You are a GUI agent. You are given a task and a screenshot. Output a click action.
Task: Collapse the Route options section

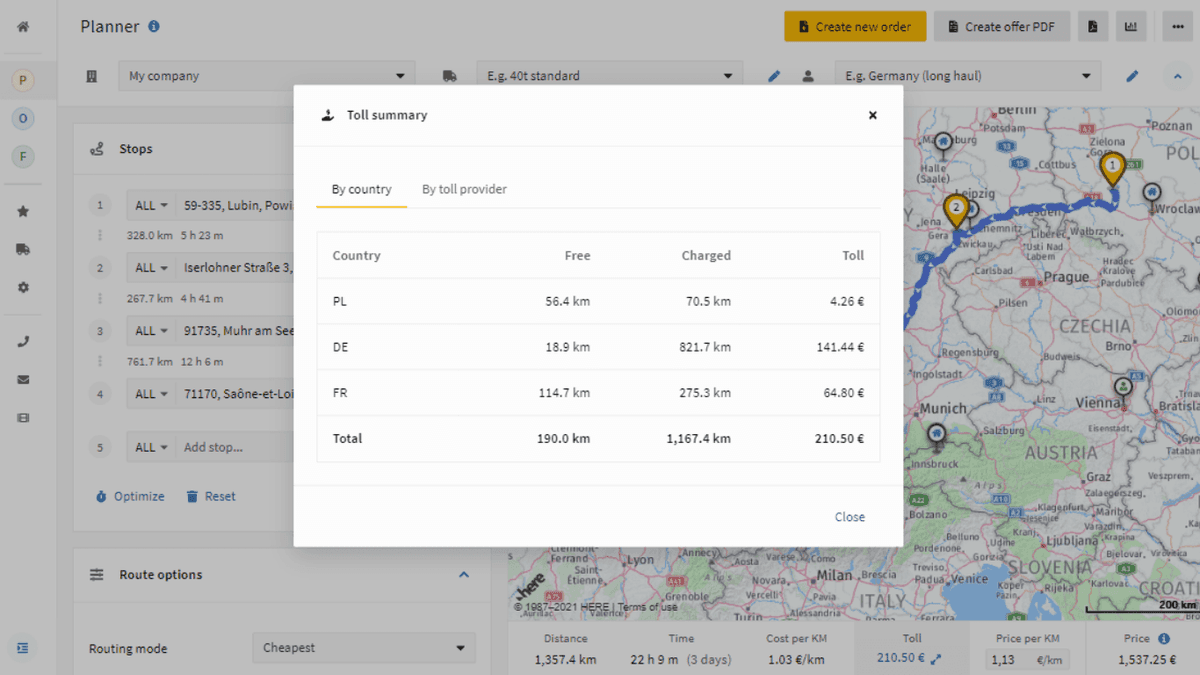[x=463, y=575]
